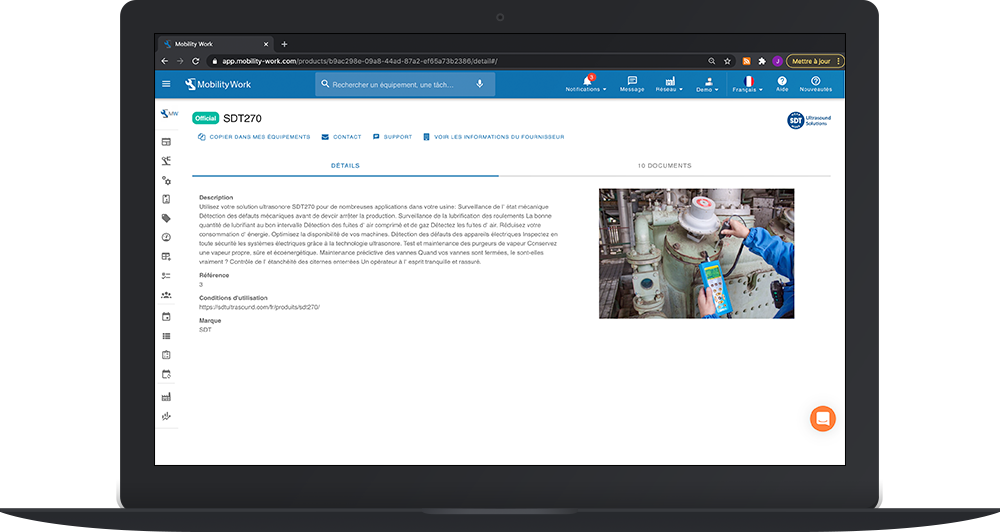The width and height of the screenshot is (1000, 532).
Task: Click VOIR LES INFORMATIONS DU FOURNISSEUR
Action: coord(494,137)
